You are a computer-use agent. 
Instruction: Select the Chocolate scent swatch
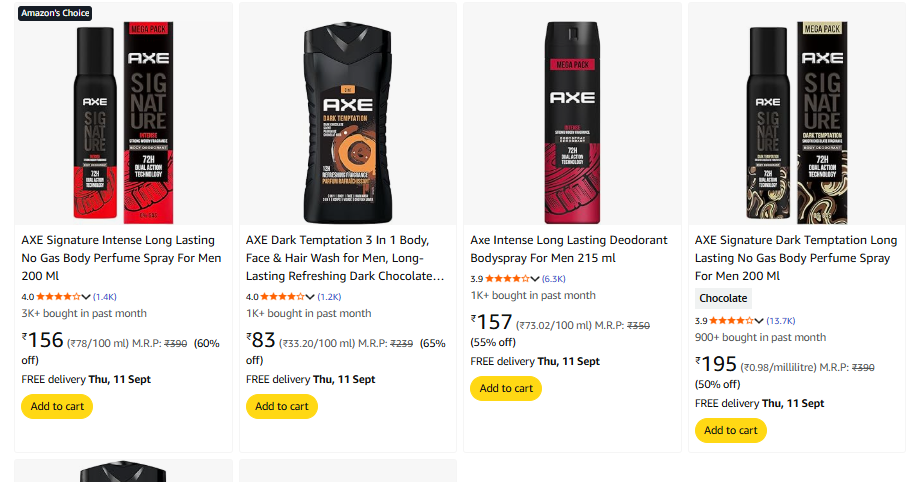[723, 298]
